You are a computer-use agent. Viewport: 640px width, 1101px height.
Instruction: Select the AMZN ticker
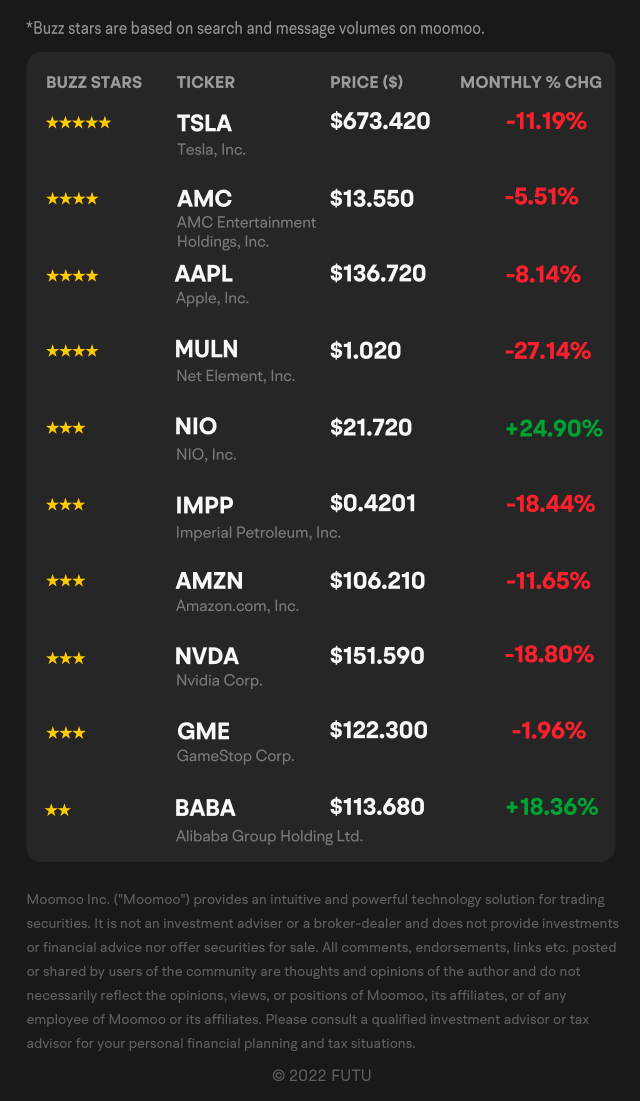coord(209,581)
